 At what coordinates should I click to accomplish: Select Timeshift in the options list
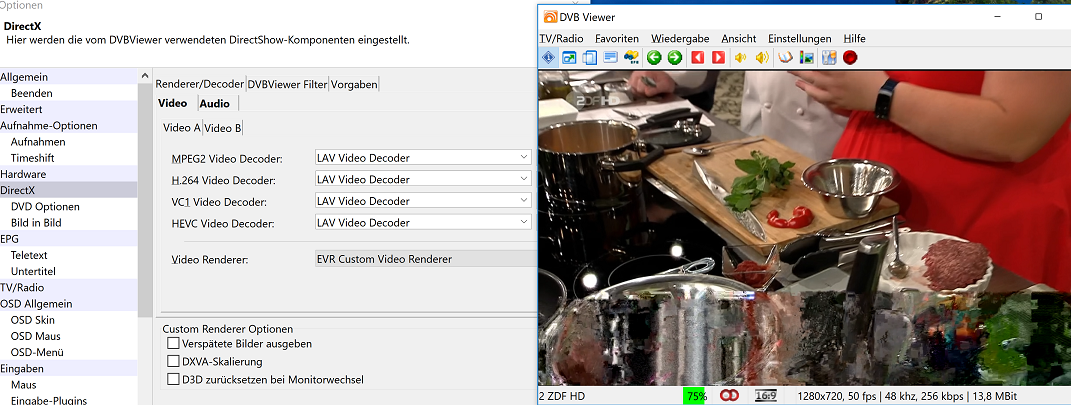click(x=34, y=158)
